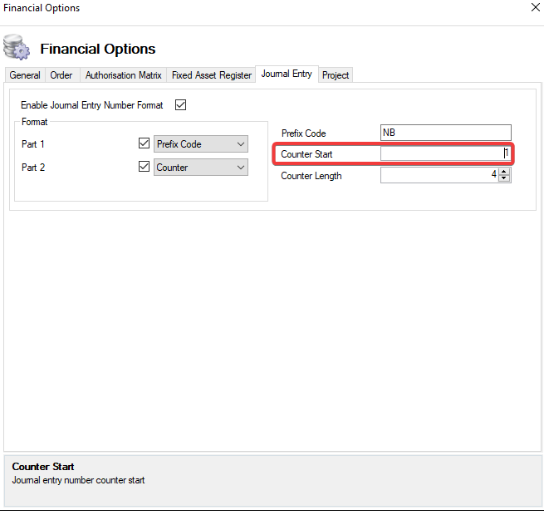The width and height of the screenshot is (544, 511).
Task: Click the Counter Start description help panel
Action: pos(272,480)
